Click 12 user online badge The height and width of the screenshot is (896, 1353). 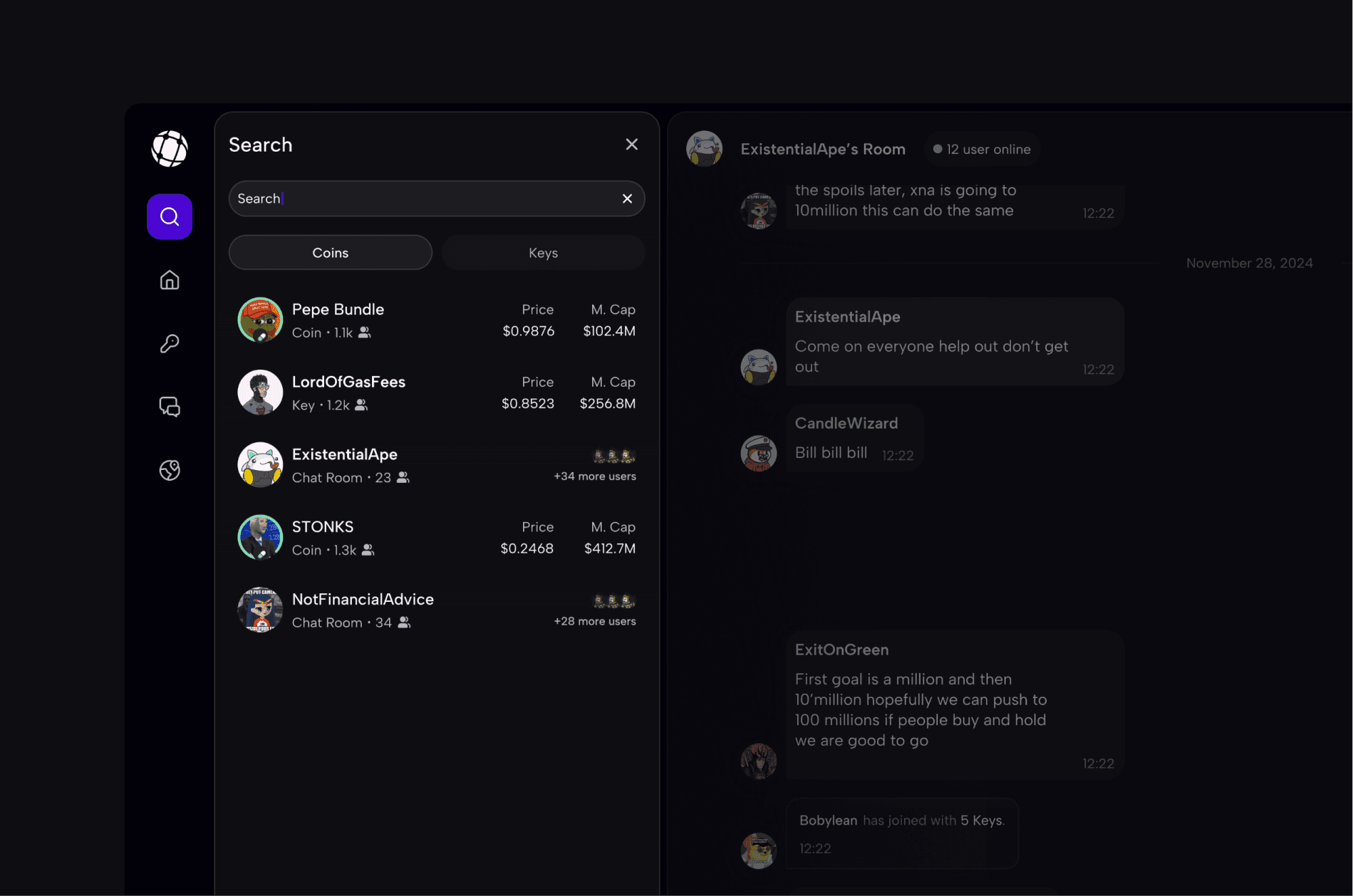[982, 150]
